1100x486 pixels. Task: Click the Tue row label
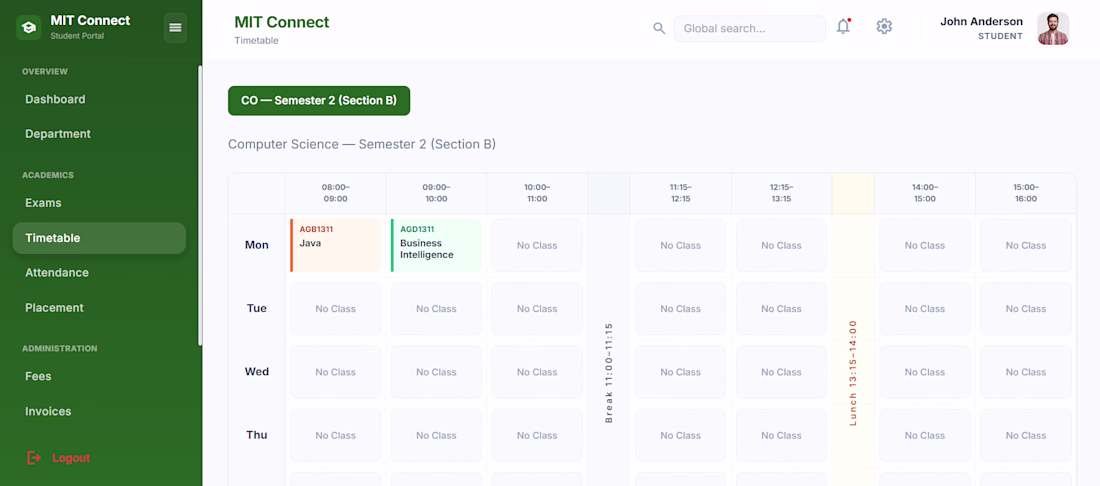click(257, 309)
